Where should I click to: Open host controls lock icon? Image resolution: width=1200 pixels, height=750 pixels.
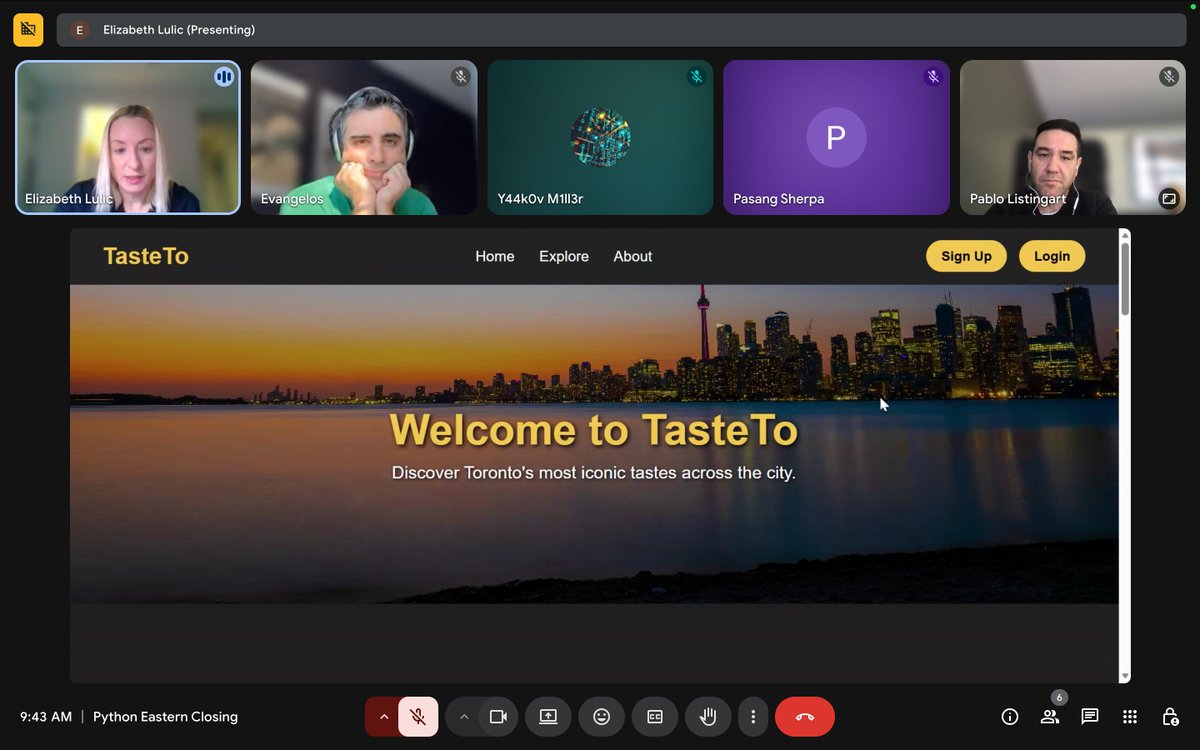click(x=1170, y=716)
